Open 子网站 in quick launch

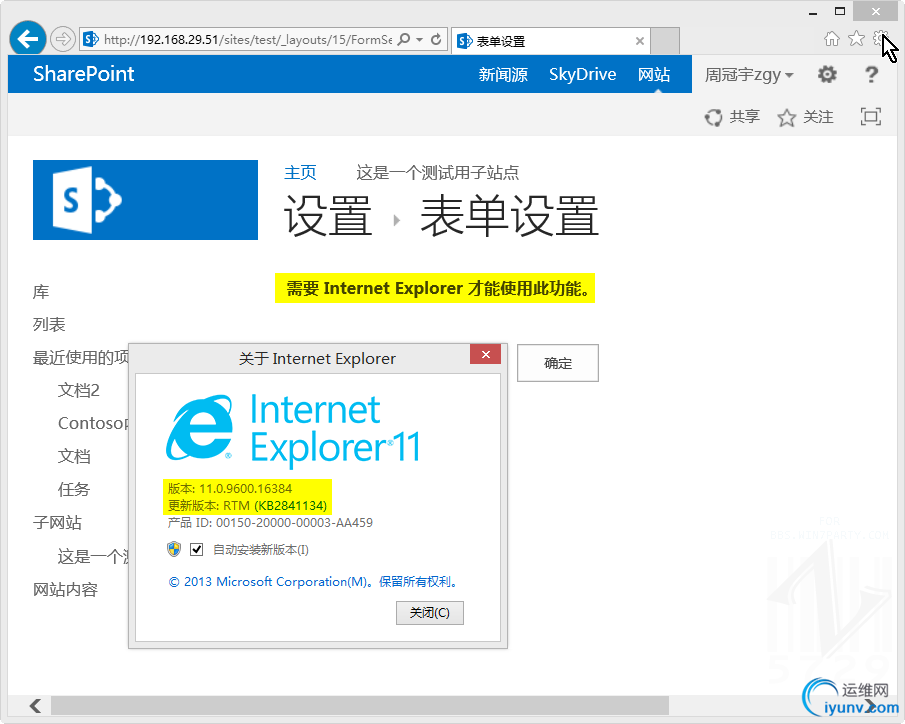tap(57, 523)
